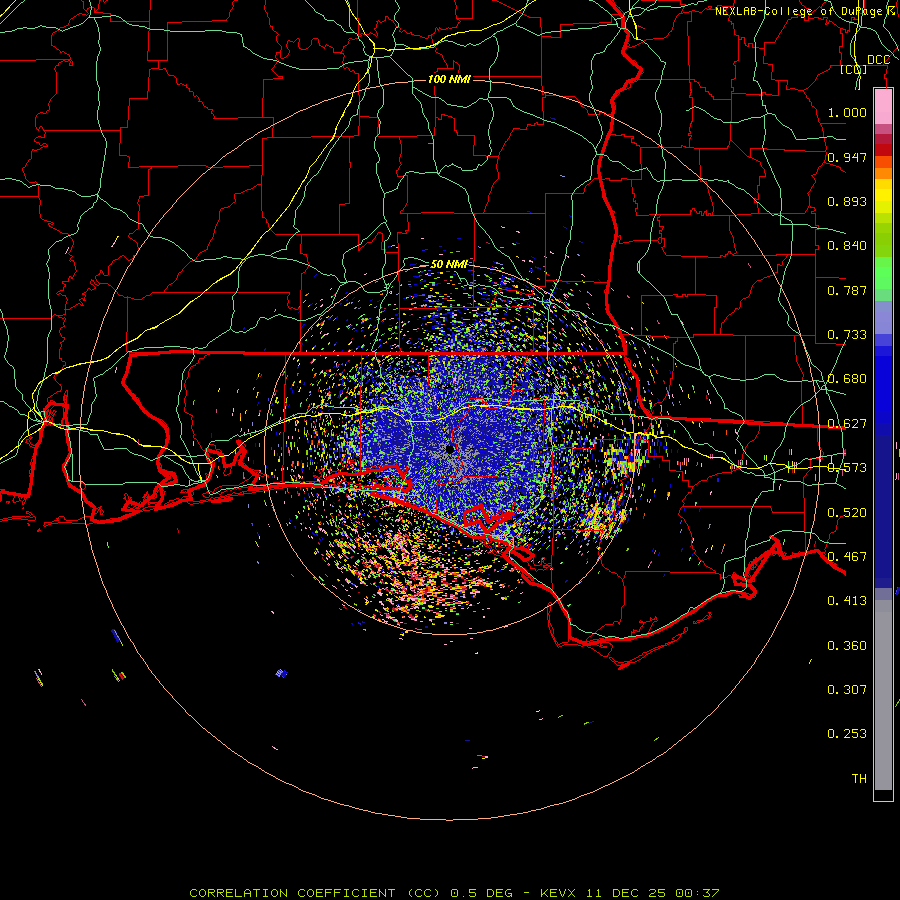Screen dimensions: 900x900
Task: Click the 0.413 scale value
Action: 847,601
